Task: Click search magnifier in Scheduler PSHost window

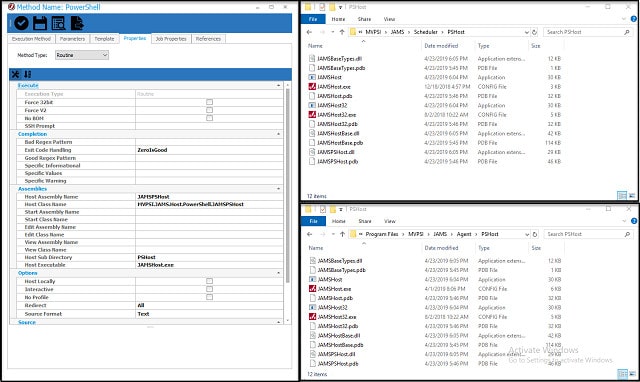Action: point(627,32)
